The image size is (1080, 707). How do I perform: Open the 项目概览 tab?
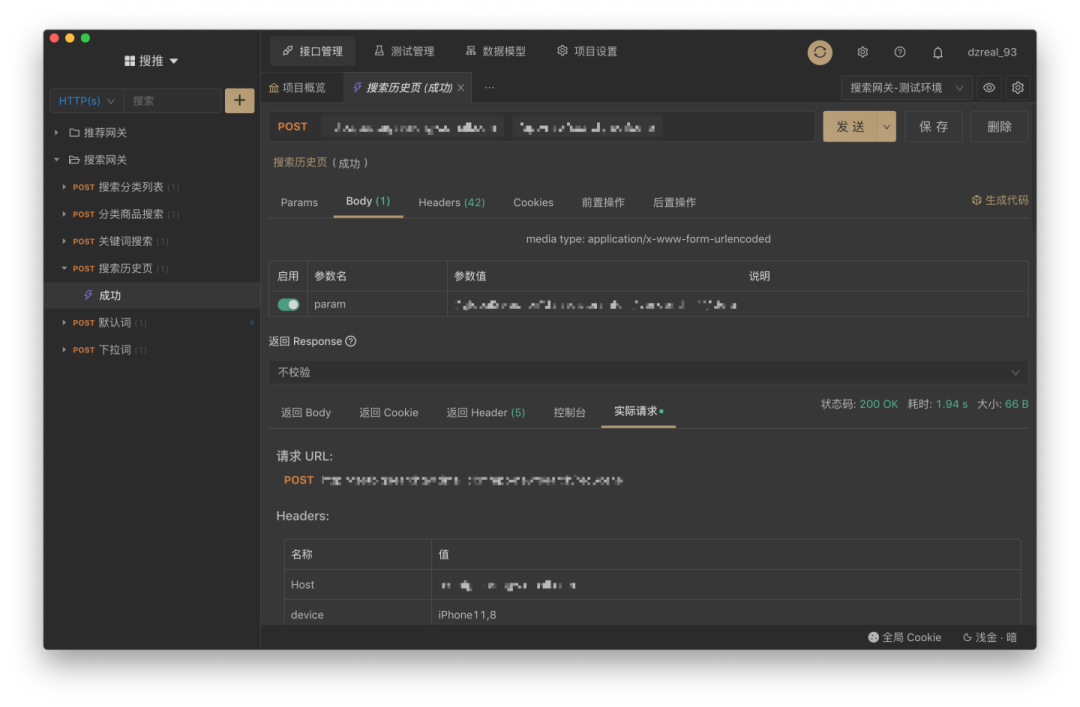coord(298,88)
